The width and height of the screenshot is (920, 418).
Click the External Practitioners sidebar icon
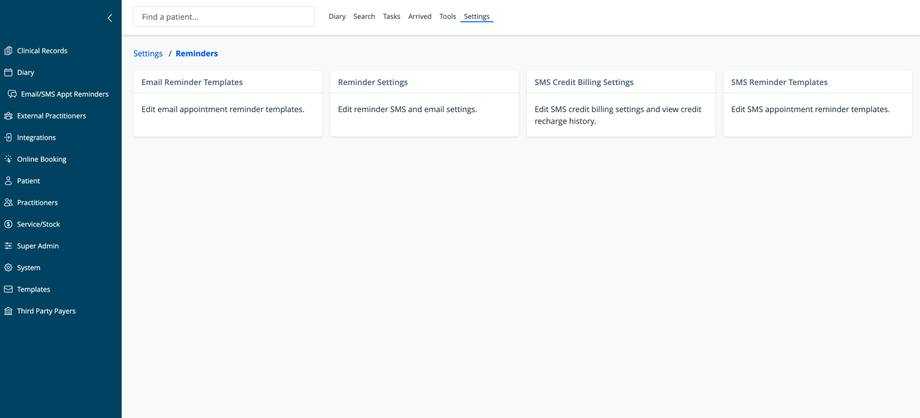click(x=8, y=116)
